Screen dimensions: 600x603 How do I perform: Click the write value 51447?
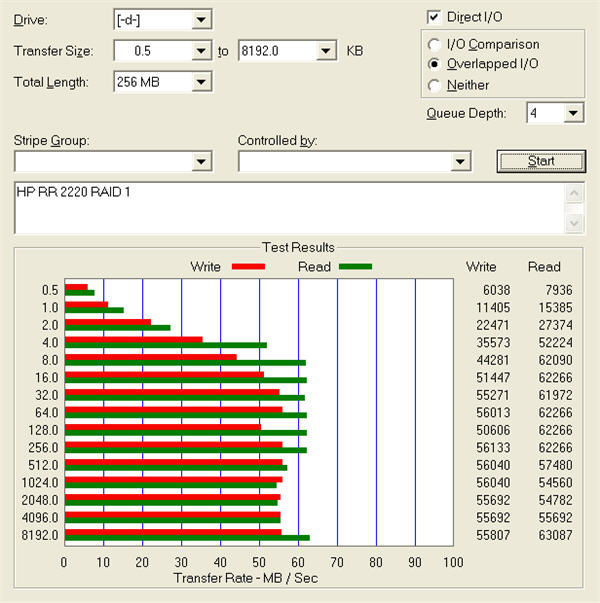tap(493, 378)
